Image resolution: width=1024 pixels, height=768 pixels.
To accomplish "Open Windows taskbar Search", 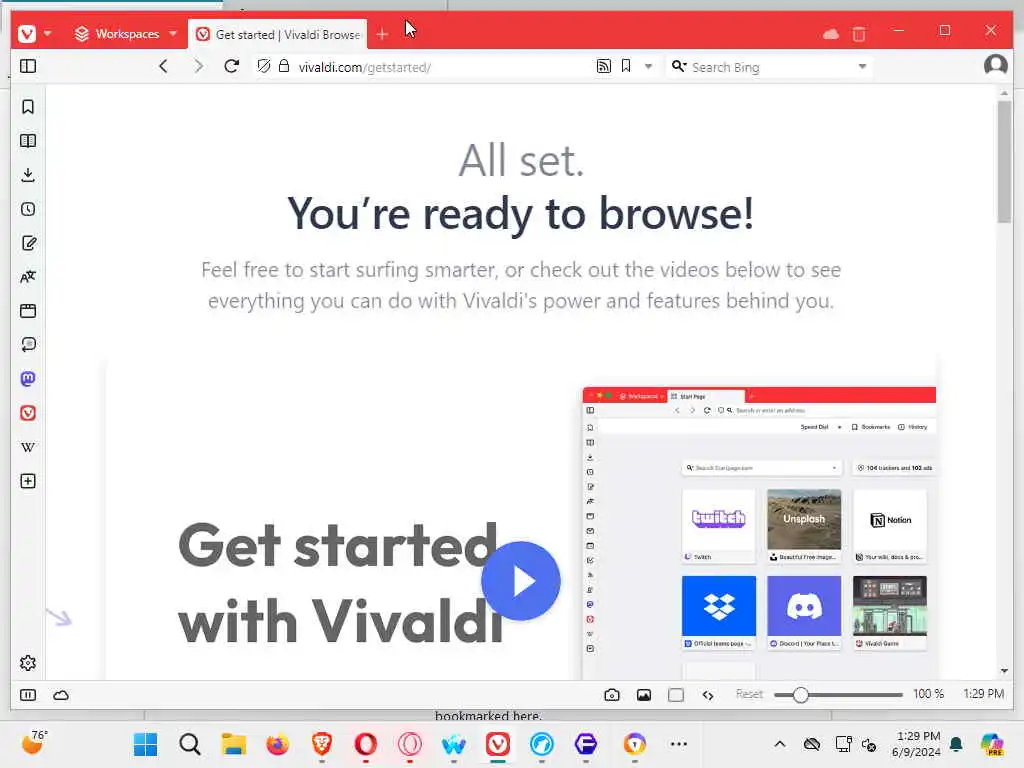I will click(x=189, y=744).
